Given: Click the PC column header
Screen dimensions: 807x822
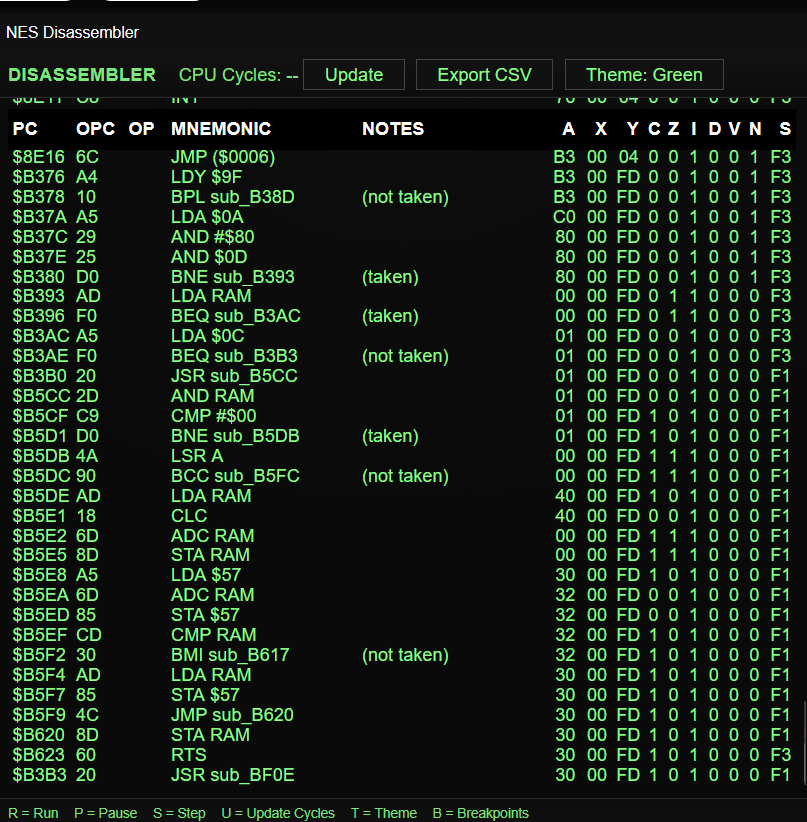Looking at the screenshot, I should click(25, 129).
